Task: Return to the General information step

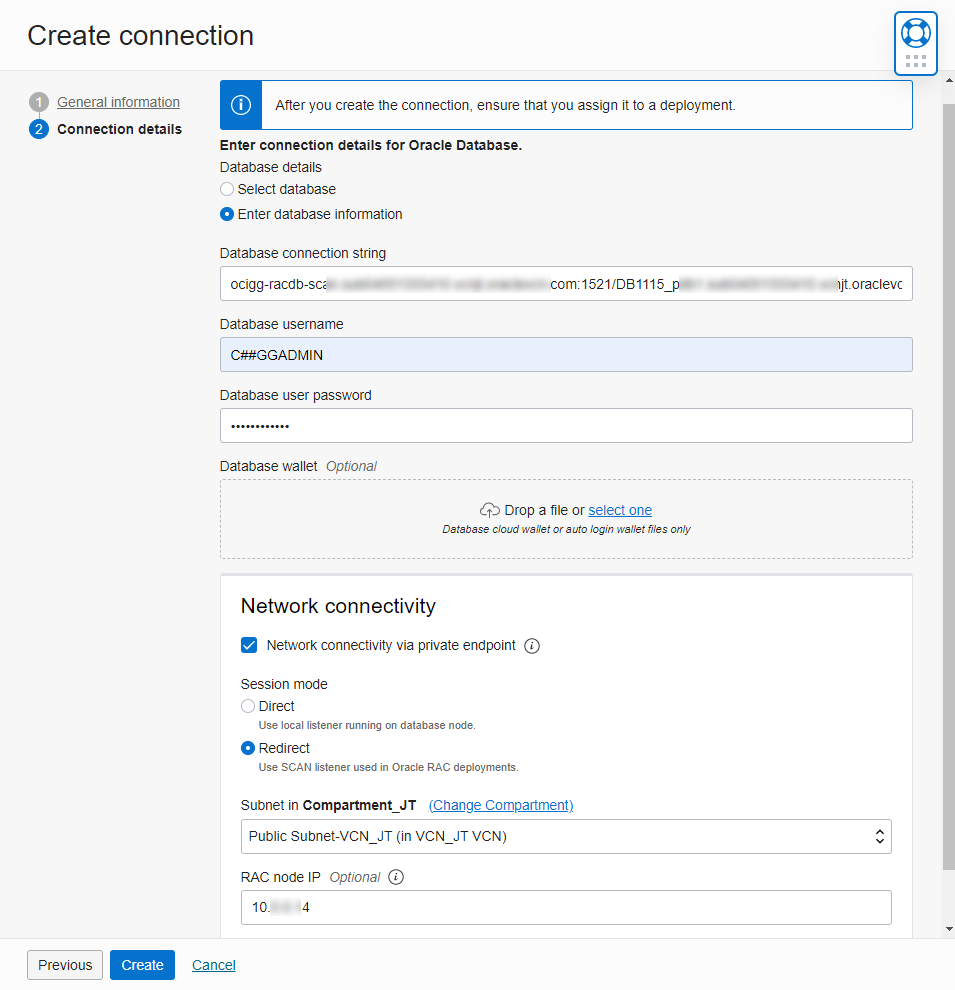Action: click(117, 101)
